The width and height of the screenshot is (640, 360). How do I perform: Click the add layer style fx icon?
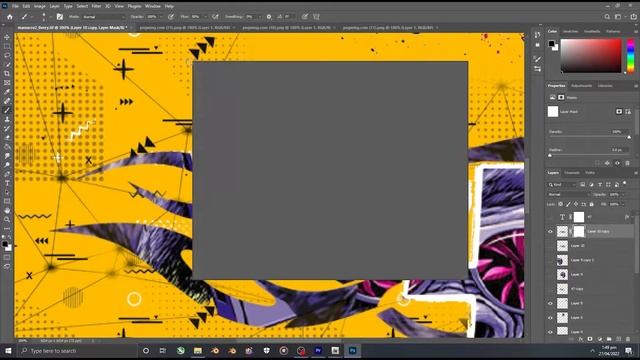point(580,339)
